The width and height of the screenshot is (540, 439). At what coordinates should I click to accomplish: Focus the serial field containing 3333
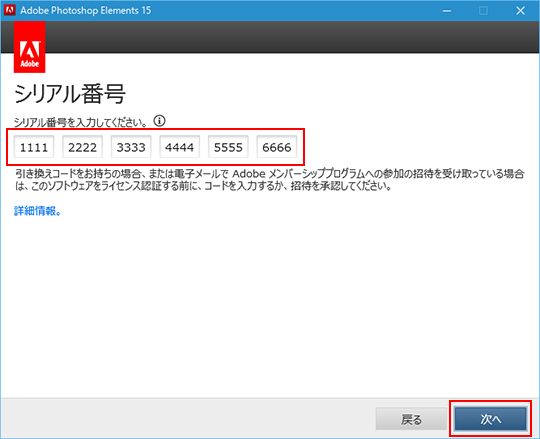click(x=131, y=147)
